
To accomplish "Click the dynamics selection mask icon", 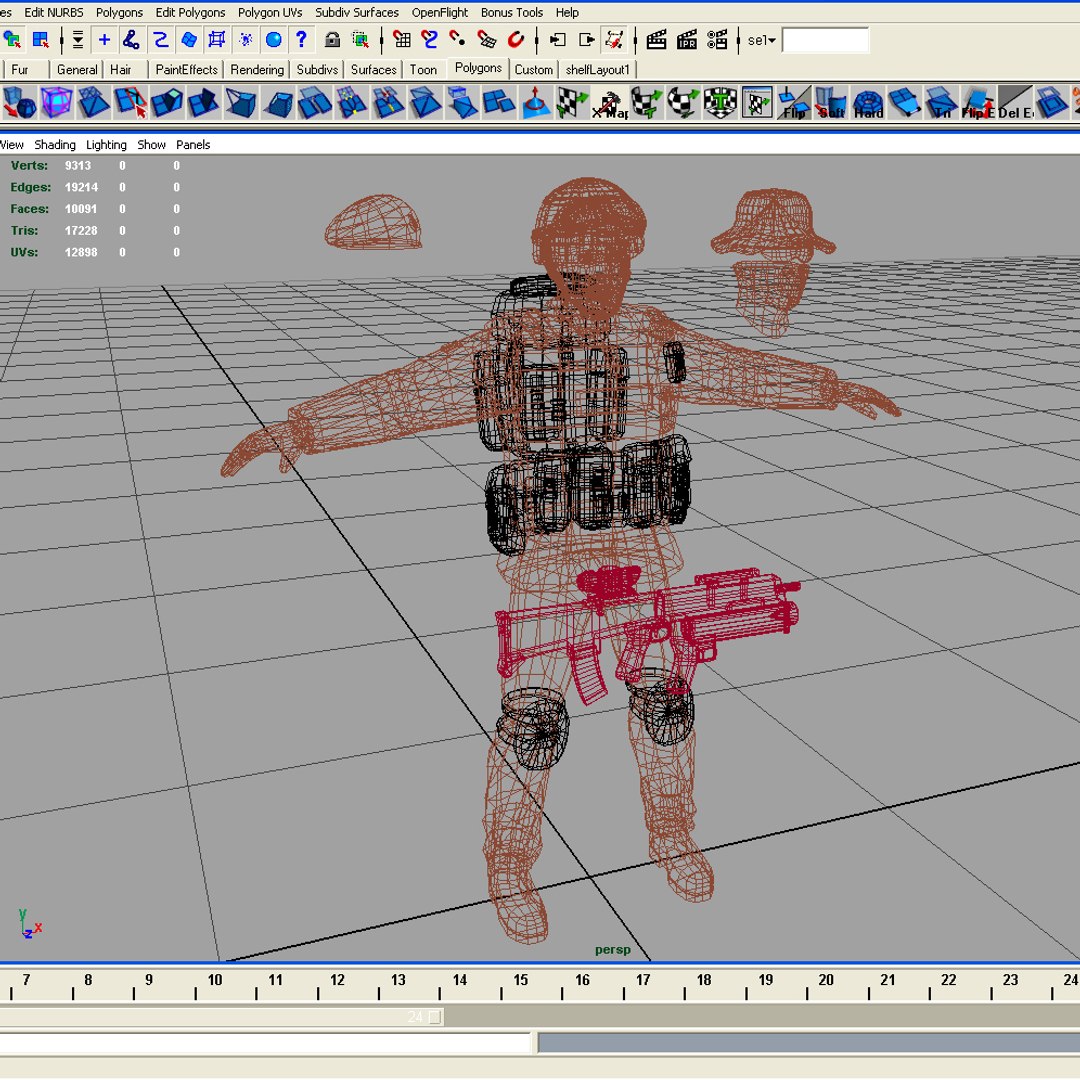I will pos(245,40).
